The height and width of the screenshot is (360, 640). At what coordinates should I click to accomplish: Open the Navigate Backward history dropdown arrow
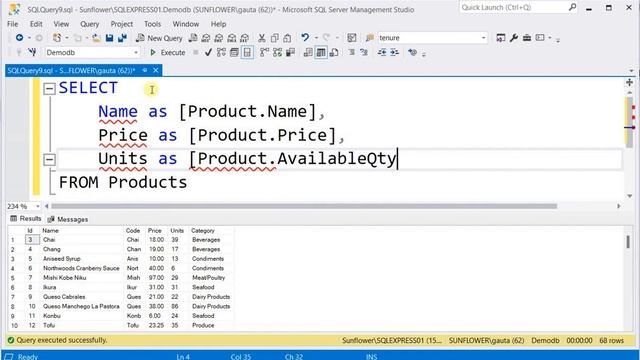tap(29, 38)
